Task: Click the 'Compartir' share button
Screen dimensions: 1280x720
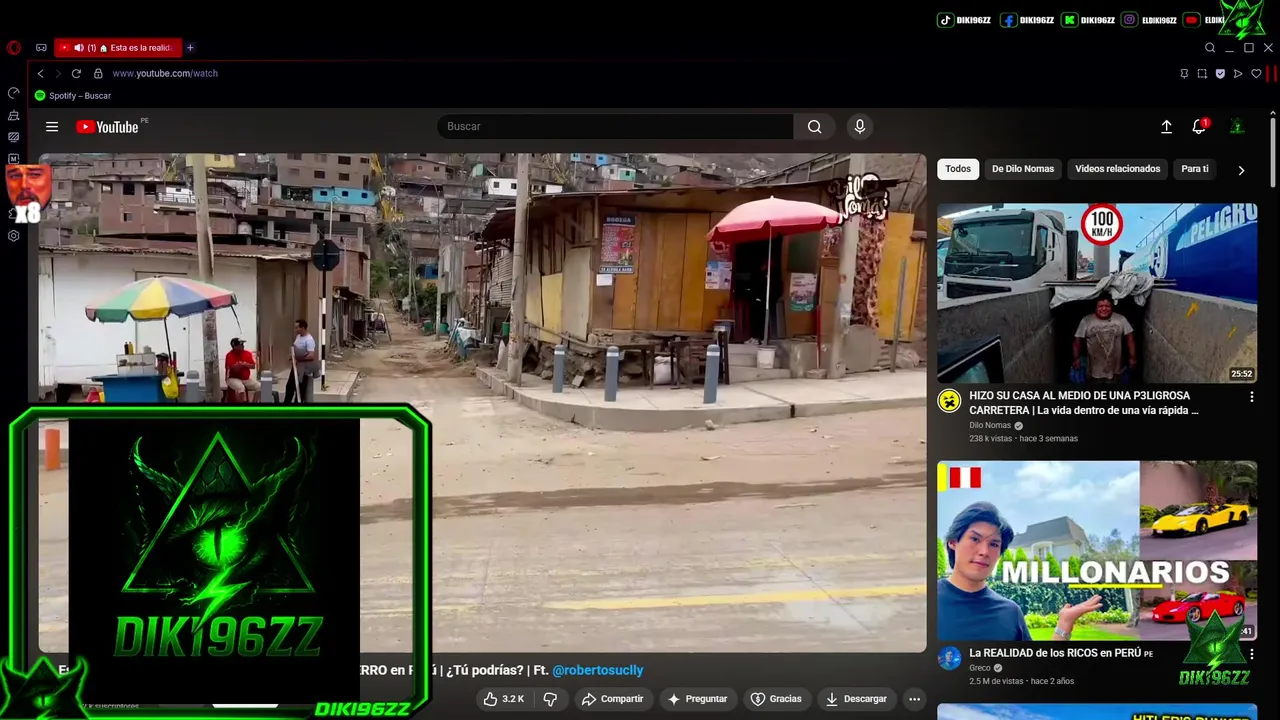Action: pos(612,699)
